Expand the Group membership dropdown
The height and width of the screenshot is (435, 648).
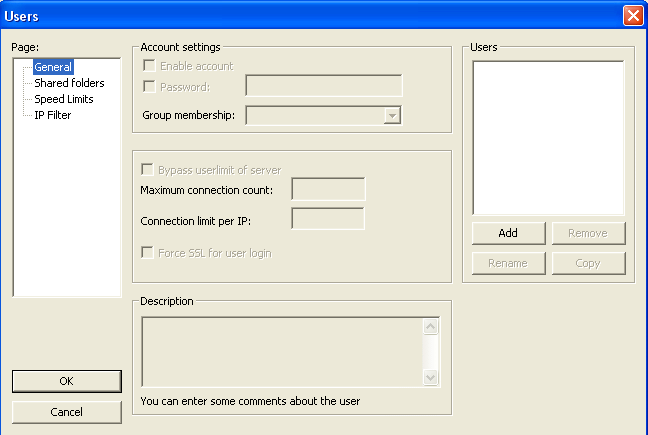click(x=393, y=116)
